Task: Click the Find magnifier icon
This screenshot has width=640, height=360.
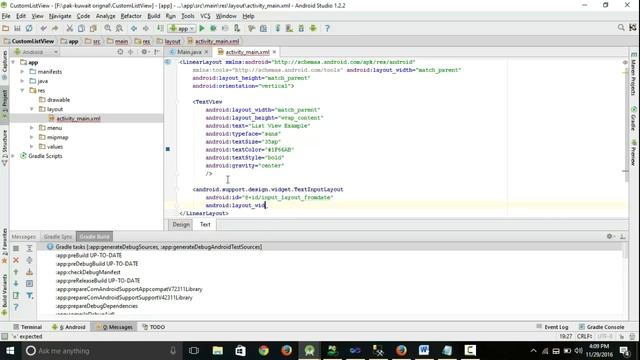Action: pyautogui.click(x=107, y=28)
